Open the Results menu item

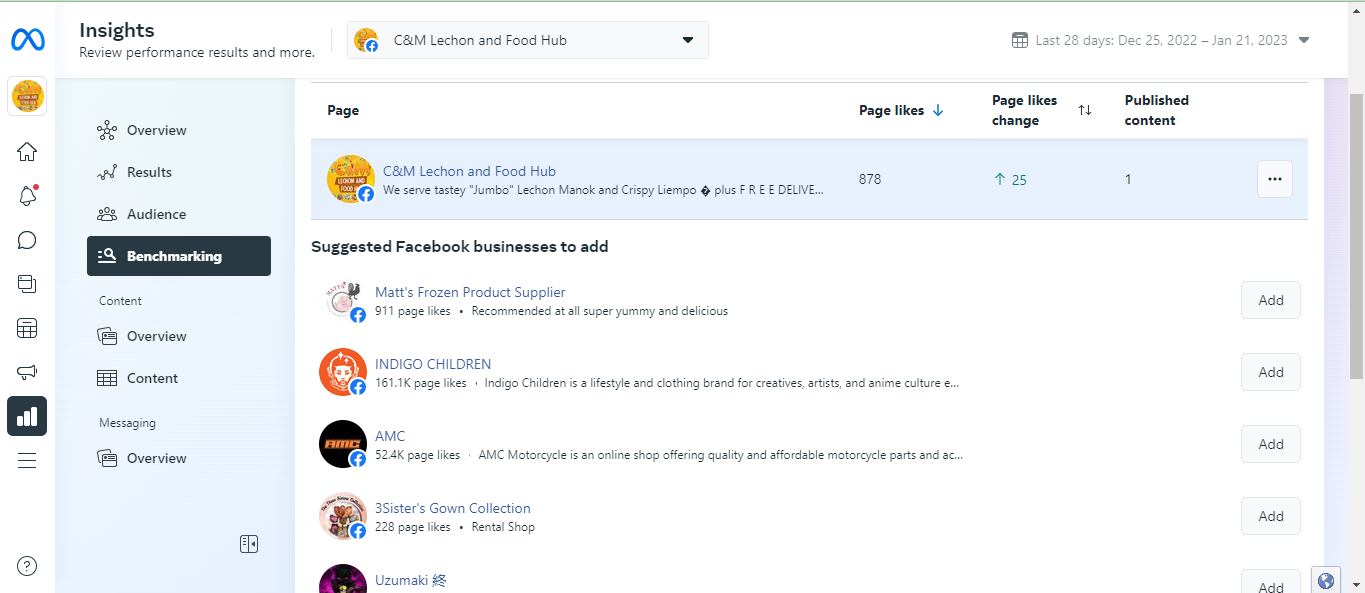[149, 172]
